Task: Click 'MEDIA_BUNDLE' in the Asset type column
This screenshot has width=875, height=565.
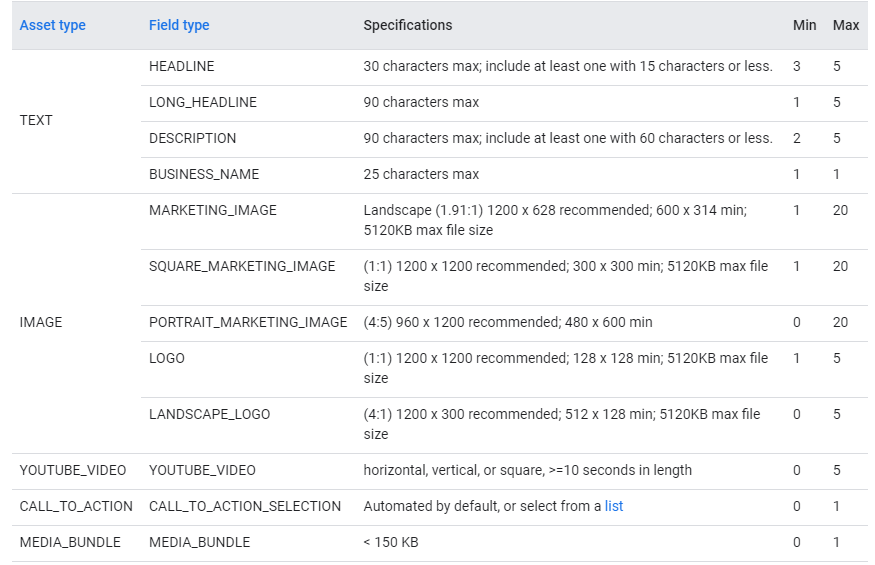Action: pos(70,542)
